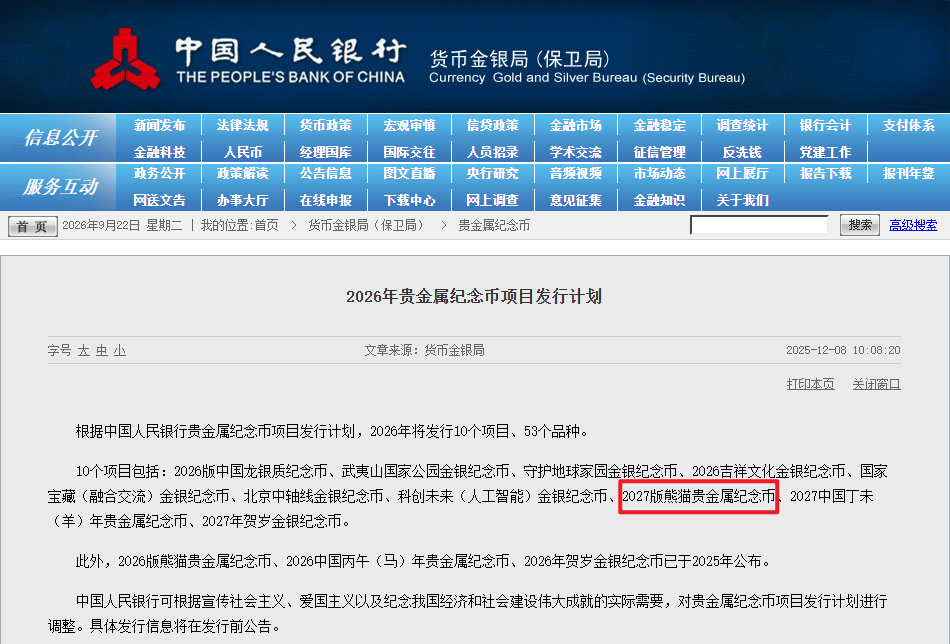Screen dimensions: 950x644
Task: Open 信贷政策 navigation item
Action: (x=493, y=125)
